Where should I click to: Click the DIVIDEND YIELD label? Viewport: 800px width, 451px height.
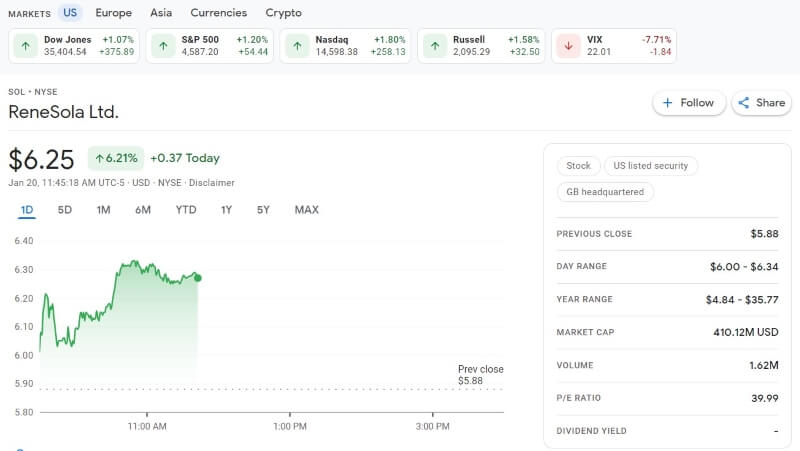tap(591, 431)
